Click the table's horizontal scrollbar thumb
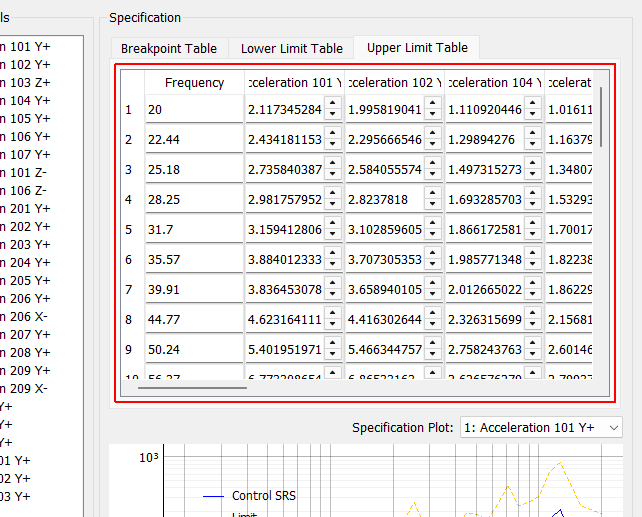Screen dimensions: 642x517 (192, 388)
